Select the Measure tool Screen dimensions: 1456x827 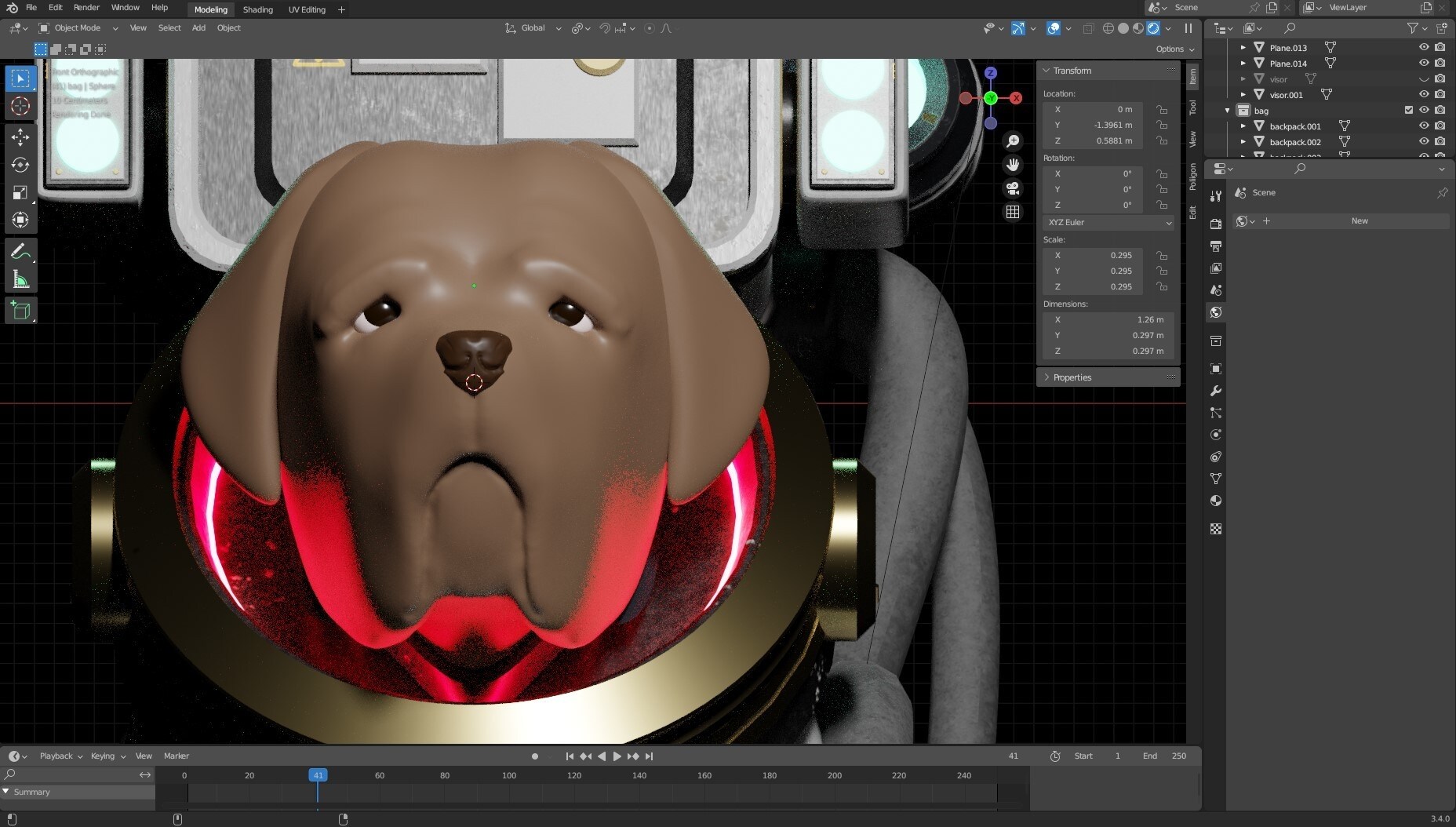tap(20, 279)
